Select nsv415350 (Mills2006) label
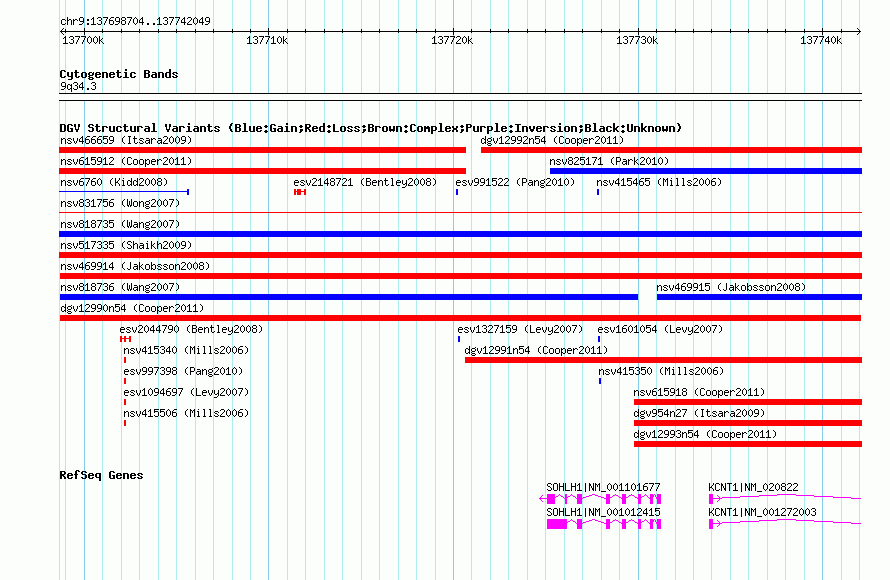Screen dimensions: 890x580 coord(661,371)
